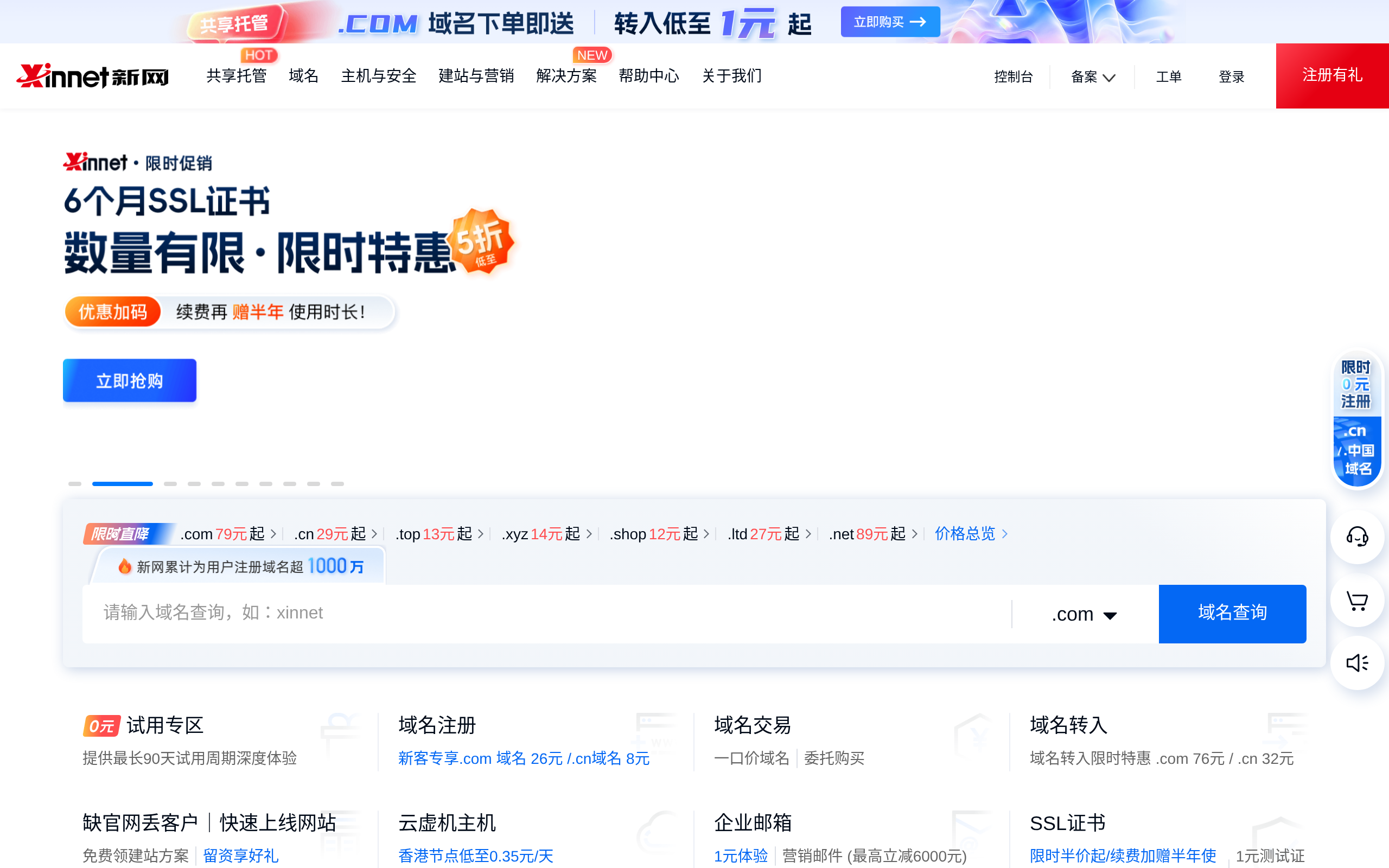Select the first carousel slide indicator
The width and height of the screenshot is (1389, 868).
(75, 484)
